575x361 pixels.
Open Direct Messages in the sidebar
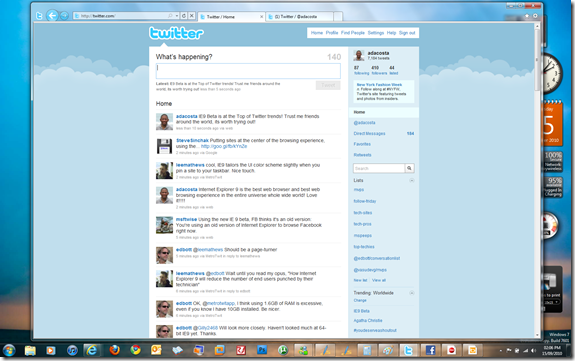point(369,134)
